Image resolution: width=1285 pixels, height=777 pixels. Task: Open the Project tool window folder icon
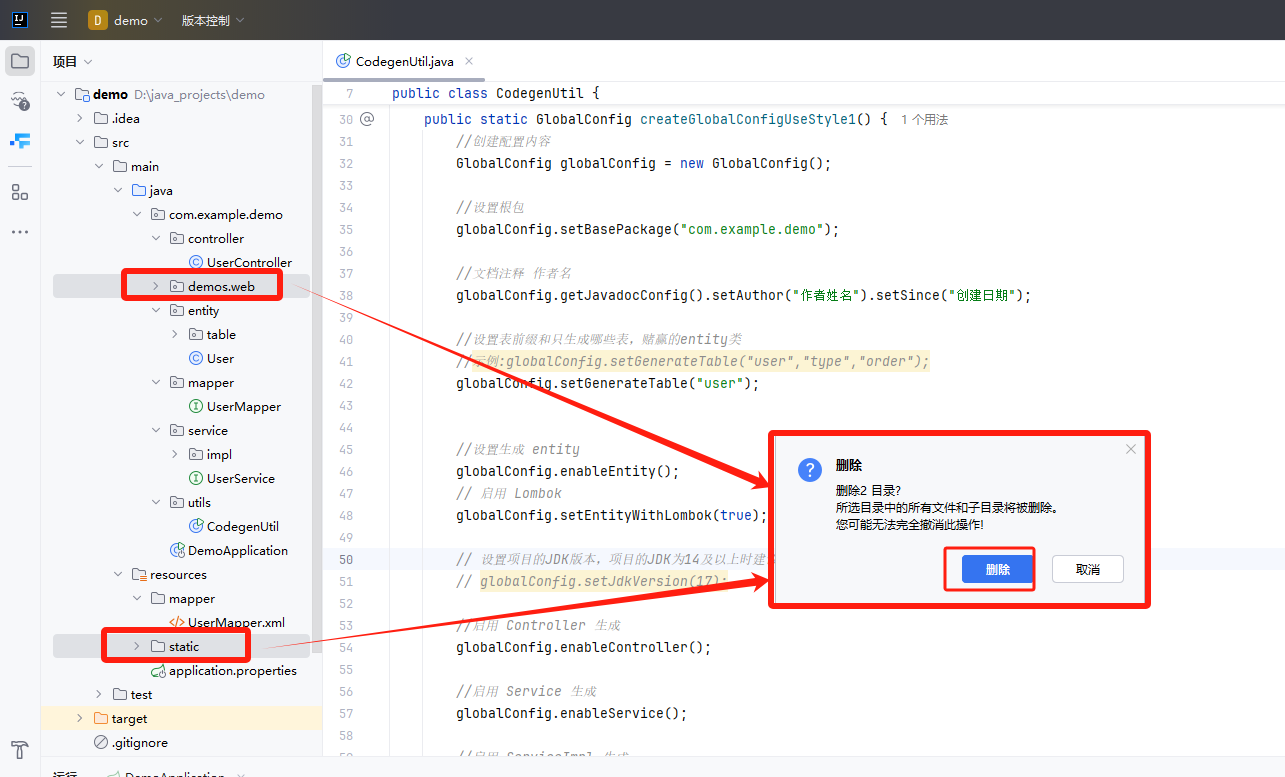(x=20, y=61)
